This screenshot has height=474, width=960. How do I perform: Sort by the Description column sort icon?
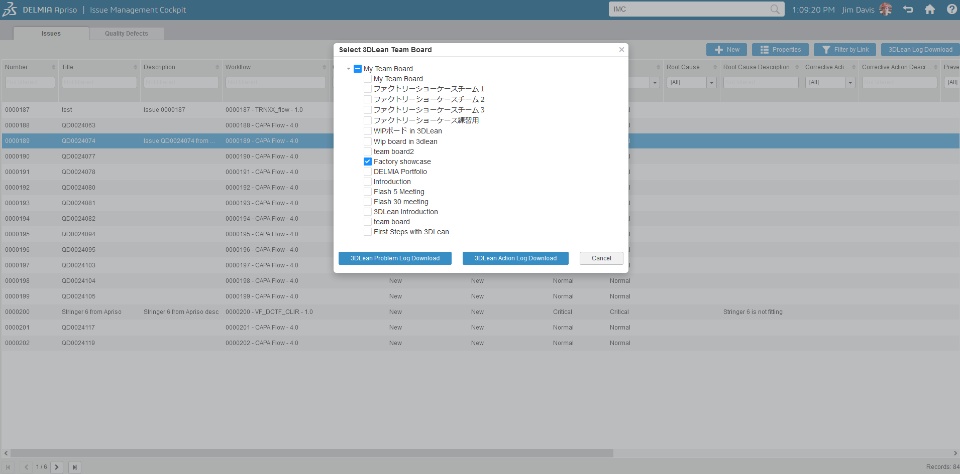[x=217, y=67]
